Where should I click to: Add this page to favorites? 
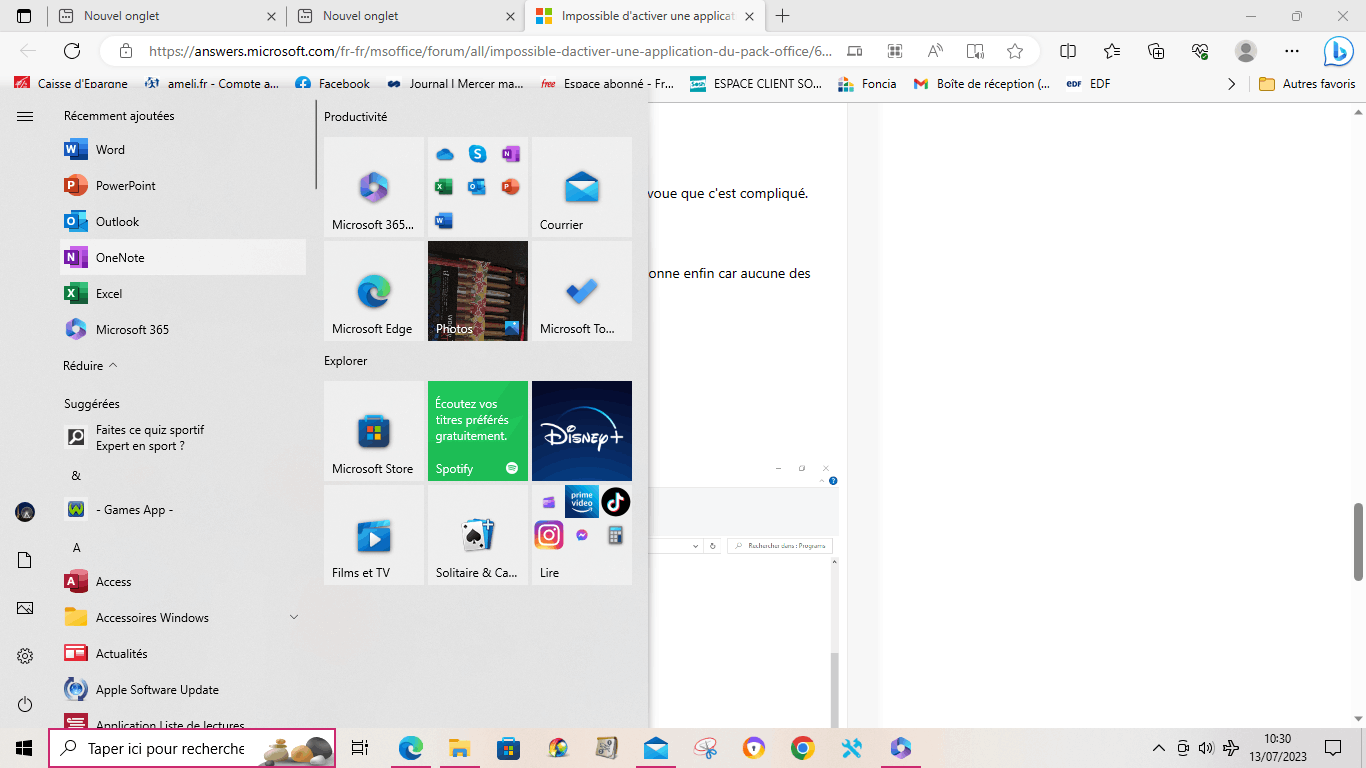point(1015,51)
